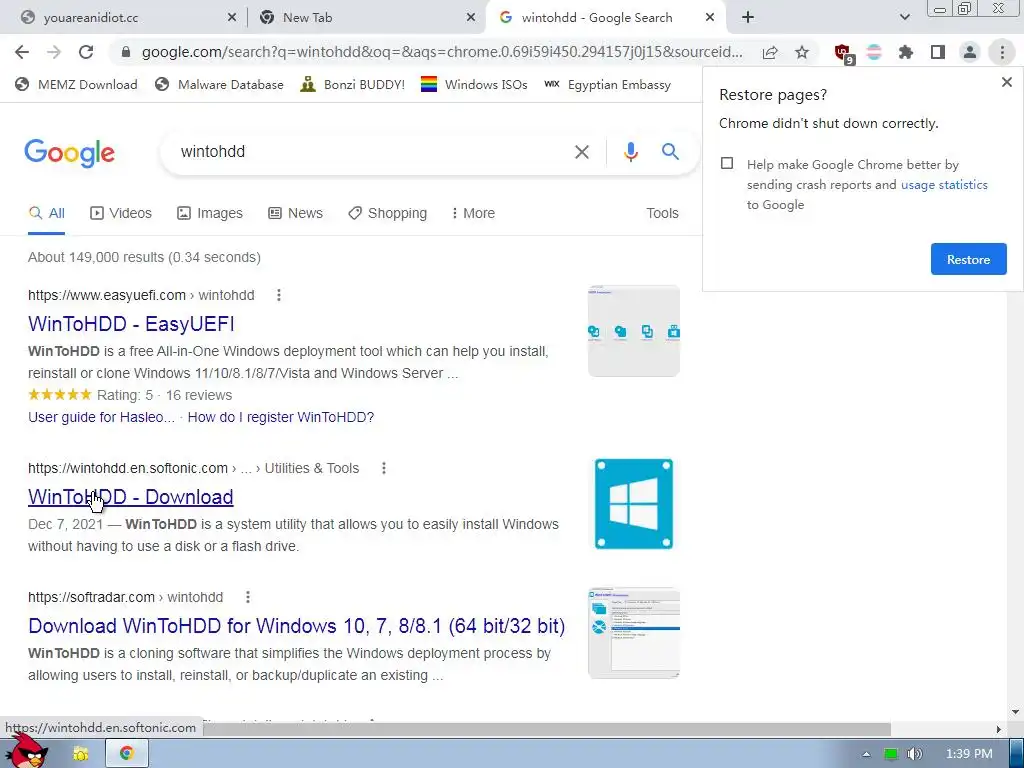Image resolution: width=1024 pixels, height=768 pixels.
Task: Go to Google home via the logo
Action: tap(69, 153)
